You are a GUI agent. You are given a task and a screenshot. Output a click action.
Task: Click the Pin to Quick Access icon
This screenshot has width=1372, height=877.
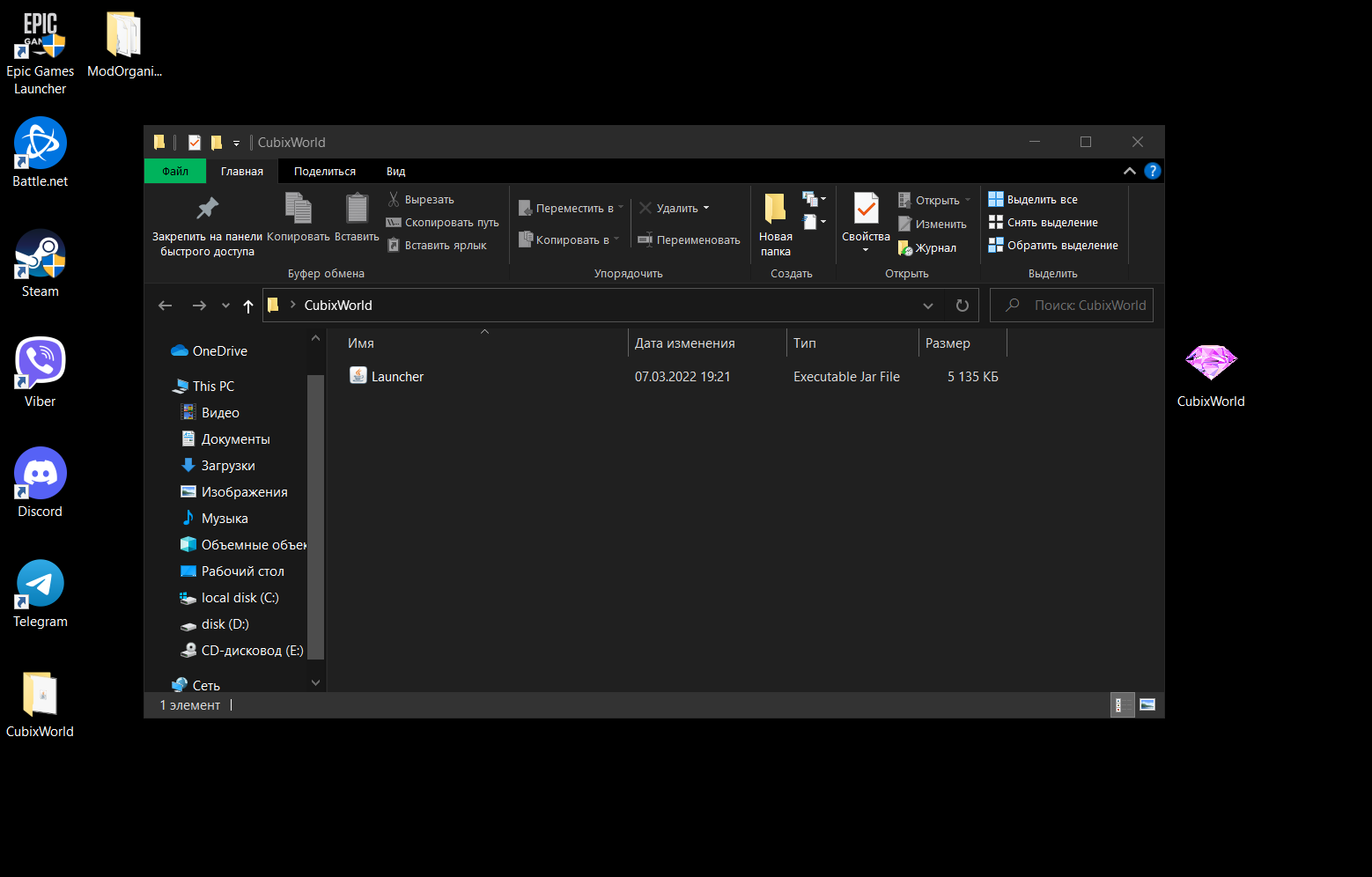207,210
